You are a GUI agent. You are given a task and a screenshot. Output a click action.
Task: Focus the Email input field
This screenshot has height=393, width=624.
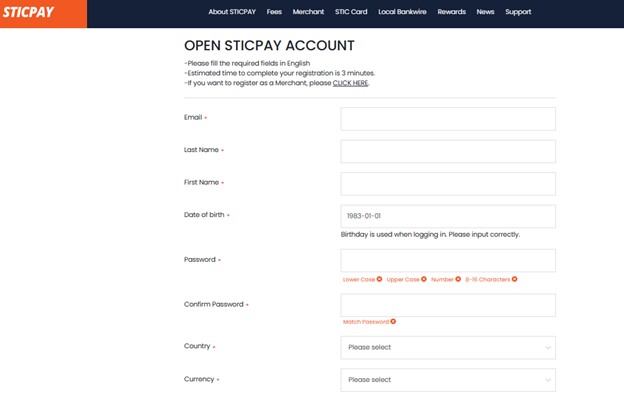(448, 119)
